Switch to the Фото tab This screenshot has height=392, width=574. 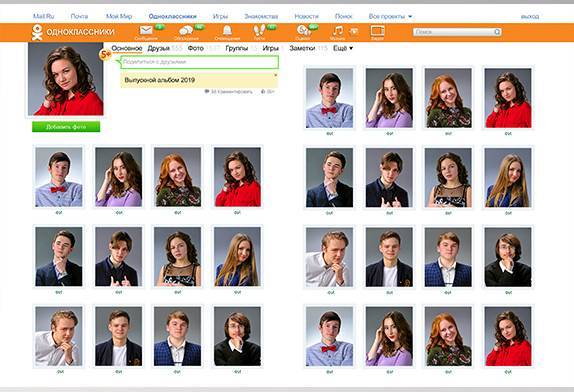(195, 48)
